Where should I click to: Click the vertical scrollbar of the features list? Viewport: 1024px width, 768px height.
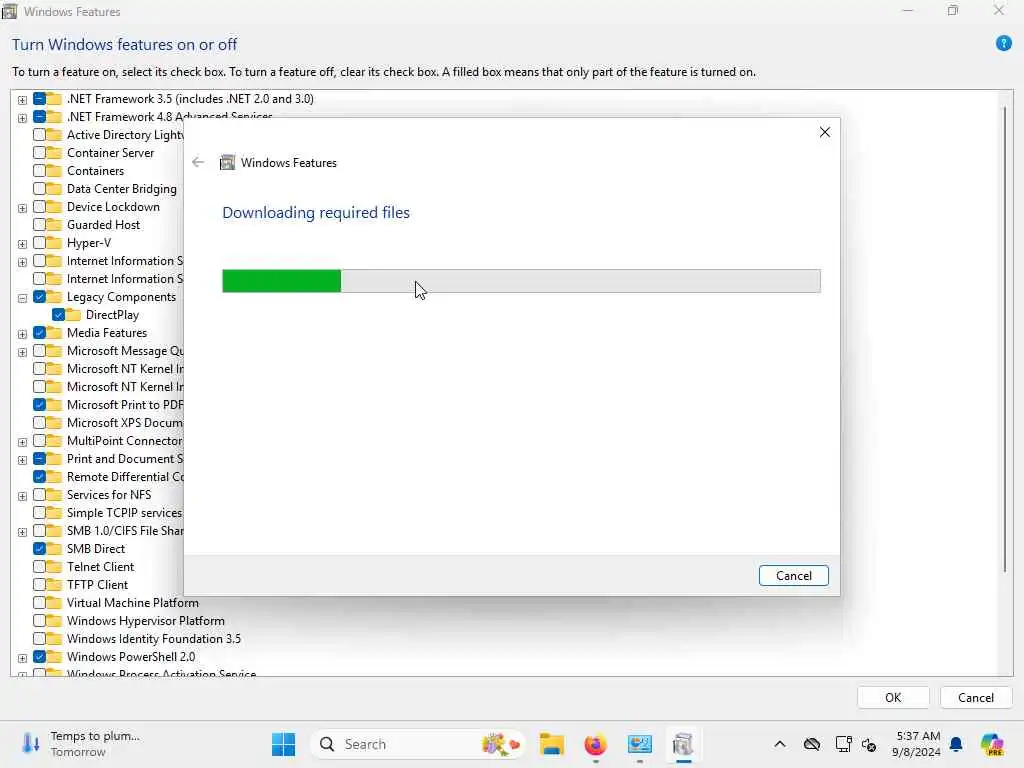point(1005,340)
